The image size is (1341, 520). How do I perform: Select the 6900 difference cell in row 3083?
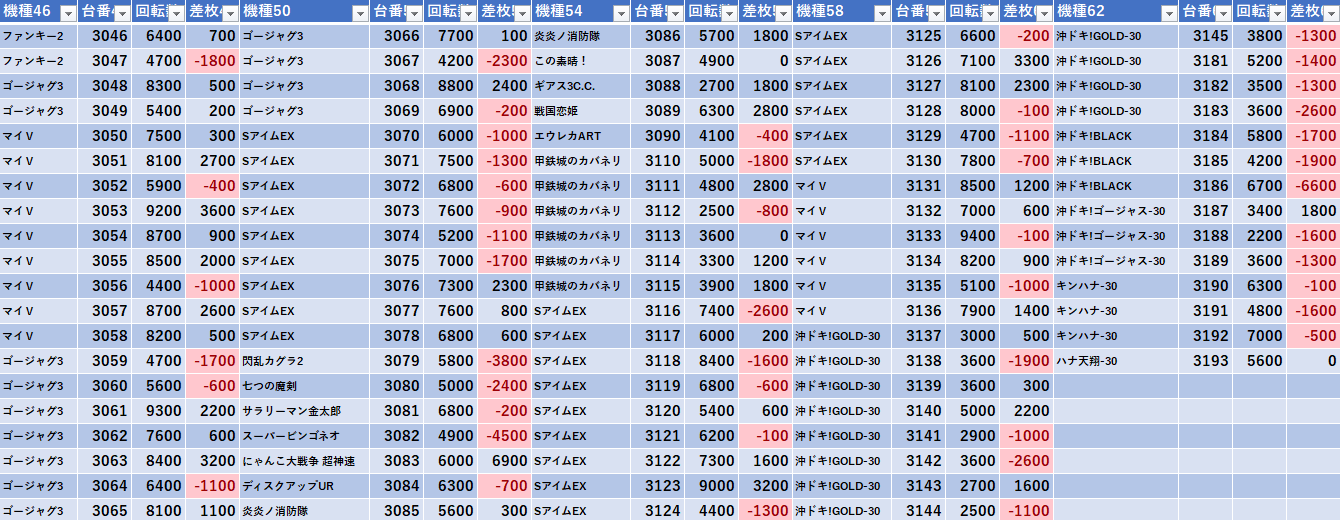point(505,461)
